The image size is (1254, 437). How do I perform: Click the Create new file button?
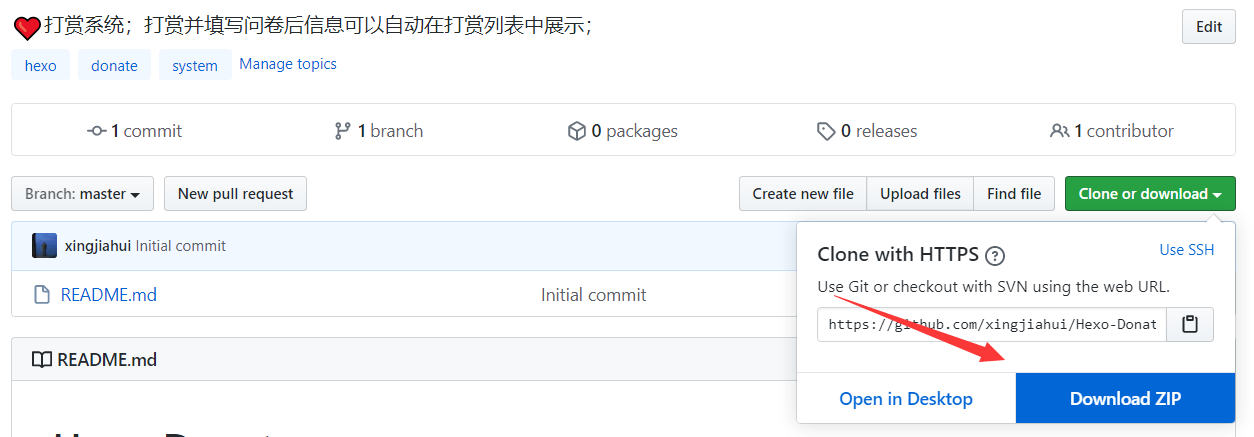pos(803,194)
